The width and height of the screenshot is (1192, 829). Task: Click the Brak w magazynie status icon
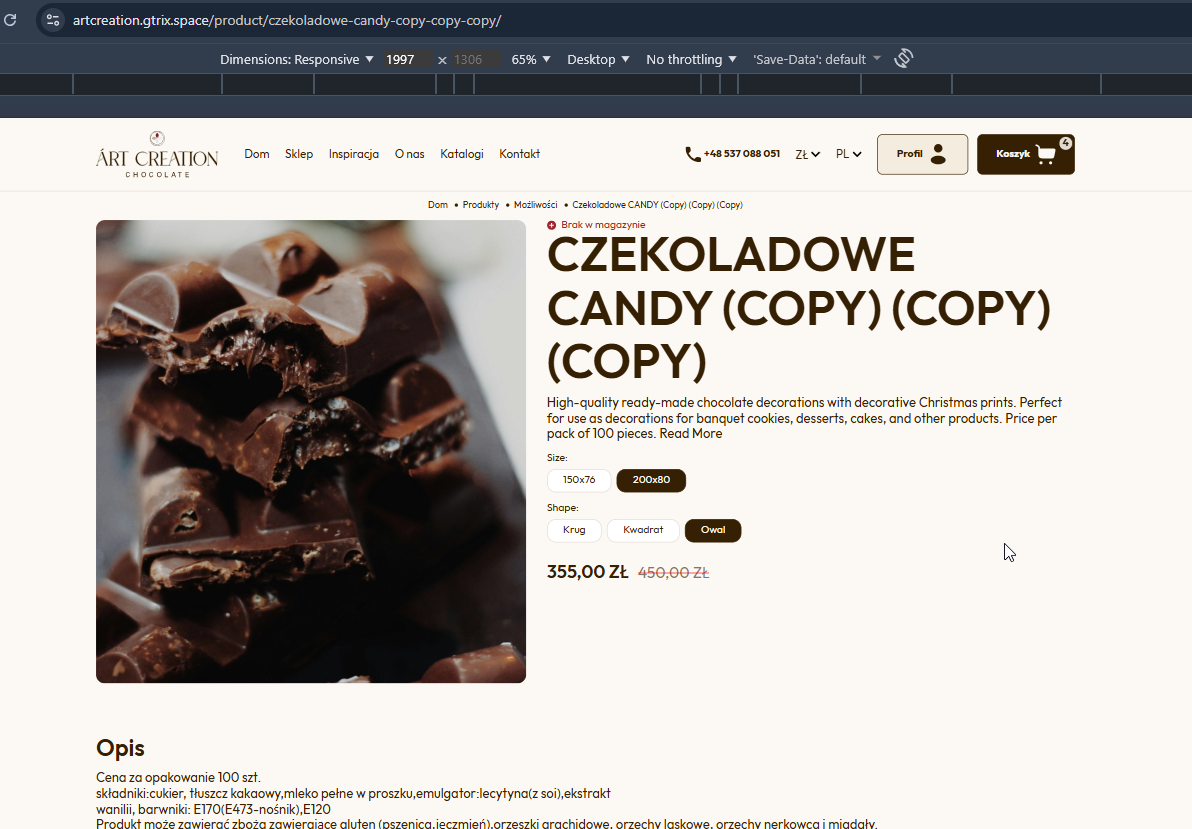[x=552, y=225]
